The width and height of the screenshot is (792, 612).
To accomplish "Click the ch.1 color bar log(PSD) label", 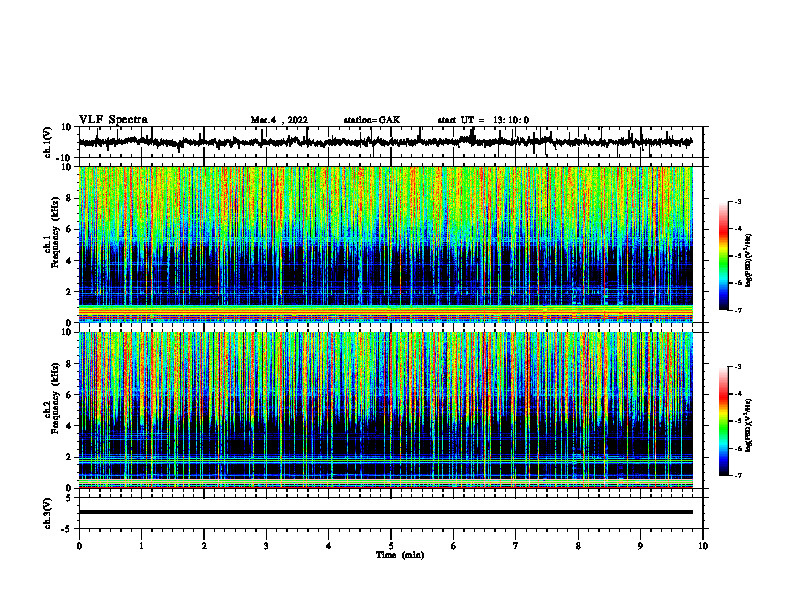I will [749, 261].
